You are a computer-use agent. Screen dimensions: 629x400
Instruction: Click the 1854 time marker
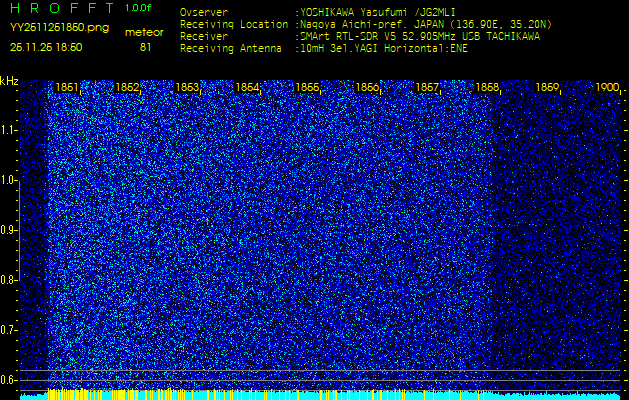(x=248, y=87)
